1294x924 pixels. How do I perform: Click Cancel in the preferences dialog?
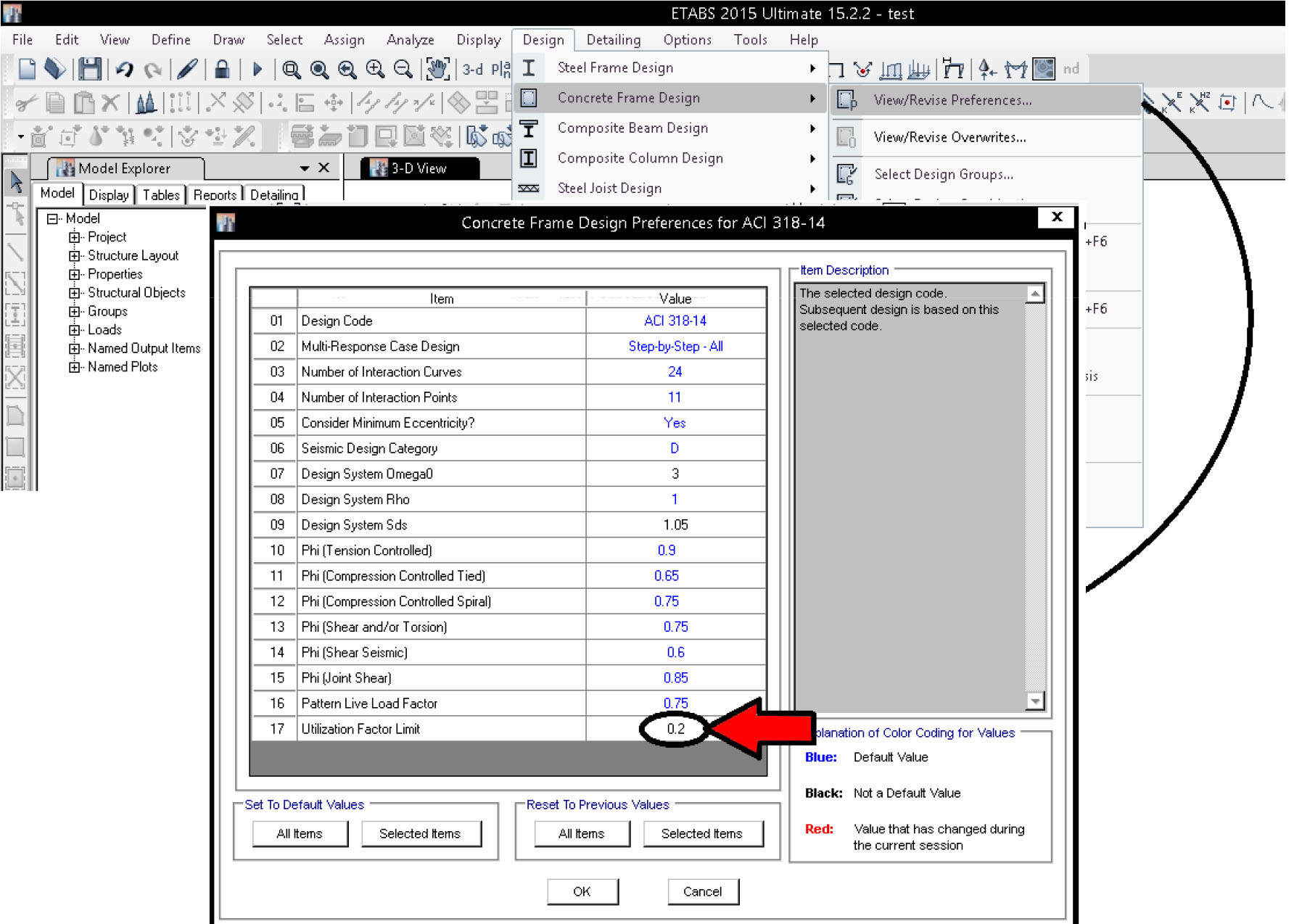tap(703, 891)
